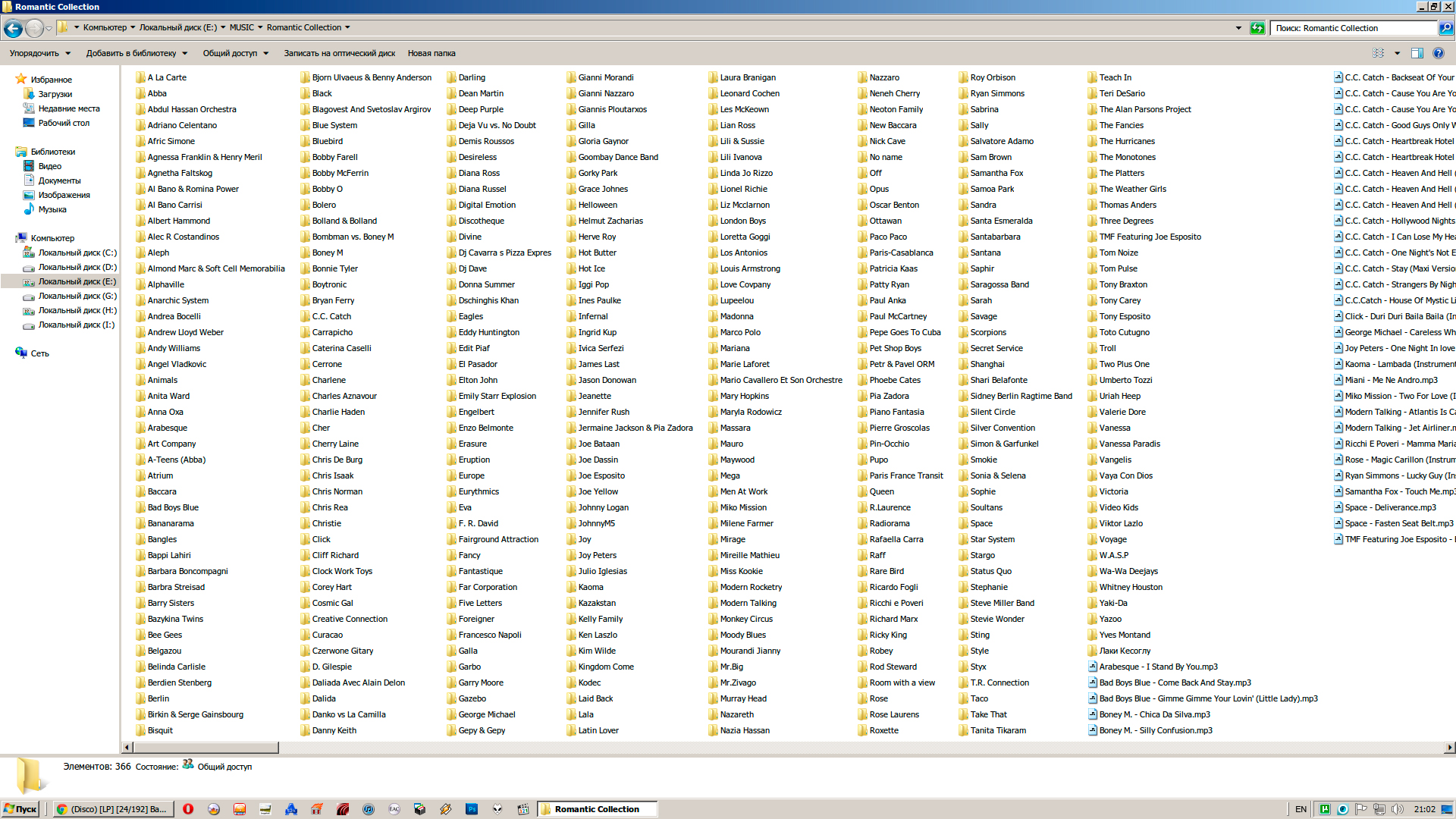Open the view options dropdown arrow

(x=1397, y=53)
